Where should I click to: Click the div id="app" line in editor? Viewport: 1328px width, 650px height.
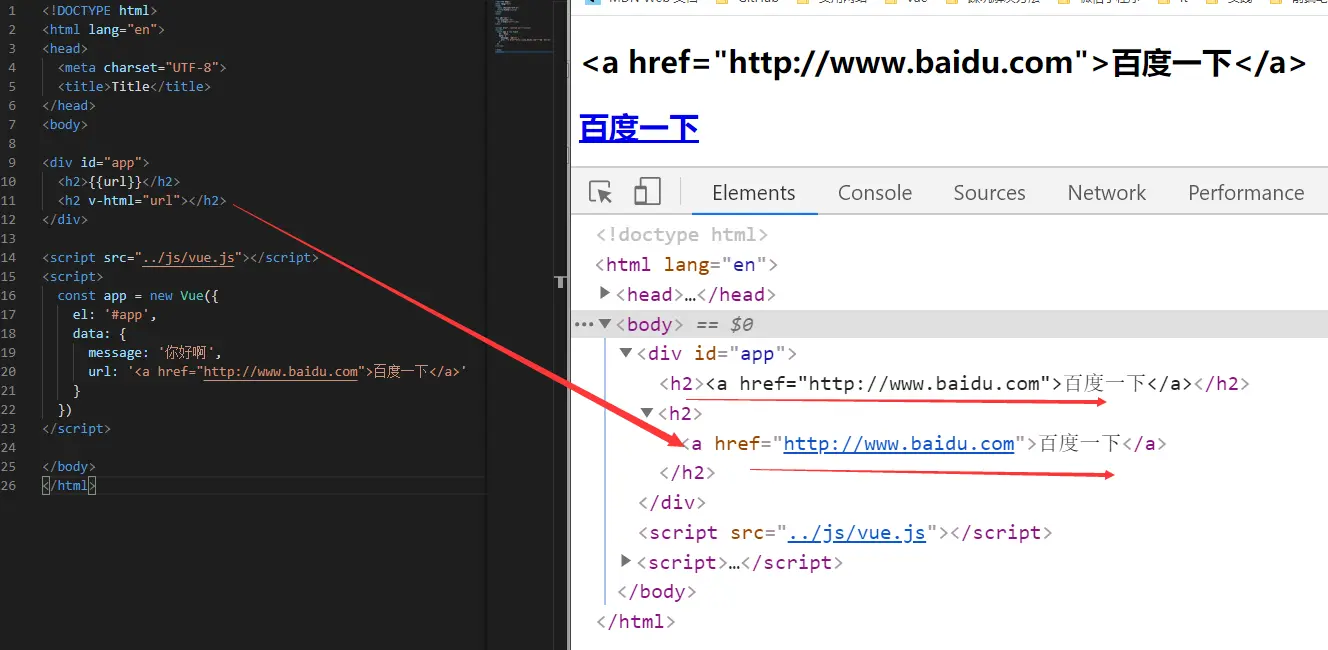point(96,162)
